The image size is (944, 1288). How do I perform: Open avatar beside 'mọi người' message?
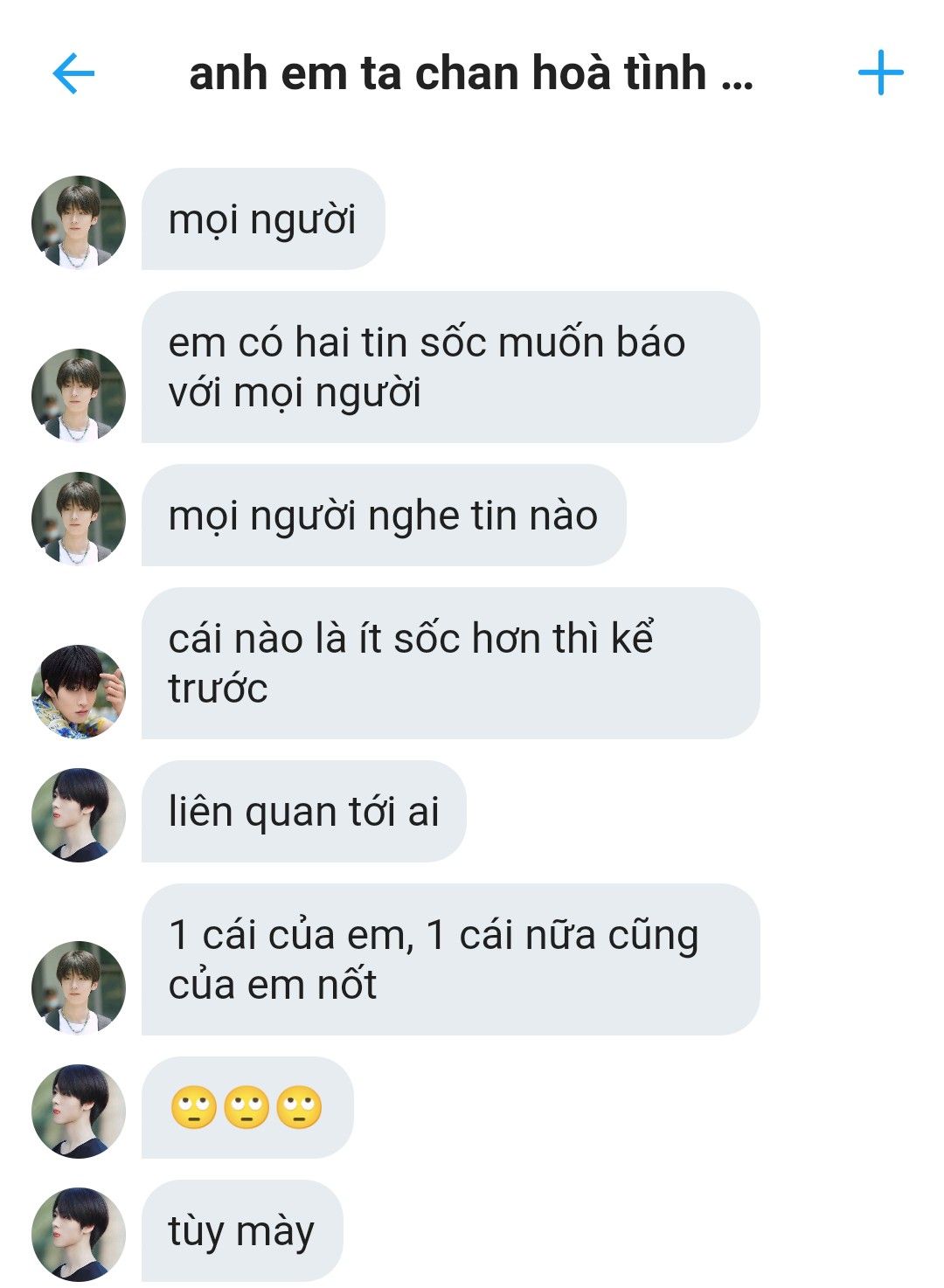click(x=79, y=222)
